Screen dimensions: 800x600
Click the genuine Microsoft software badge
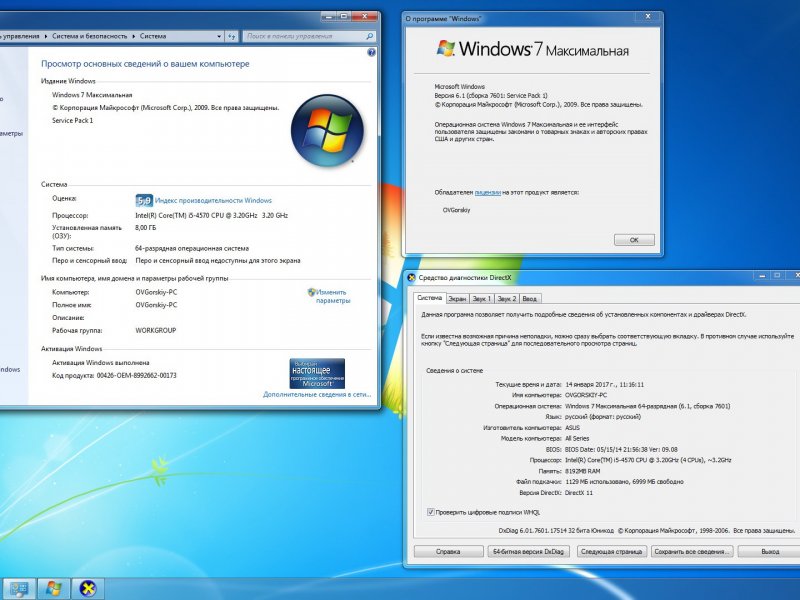point(317,373)
